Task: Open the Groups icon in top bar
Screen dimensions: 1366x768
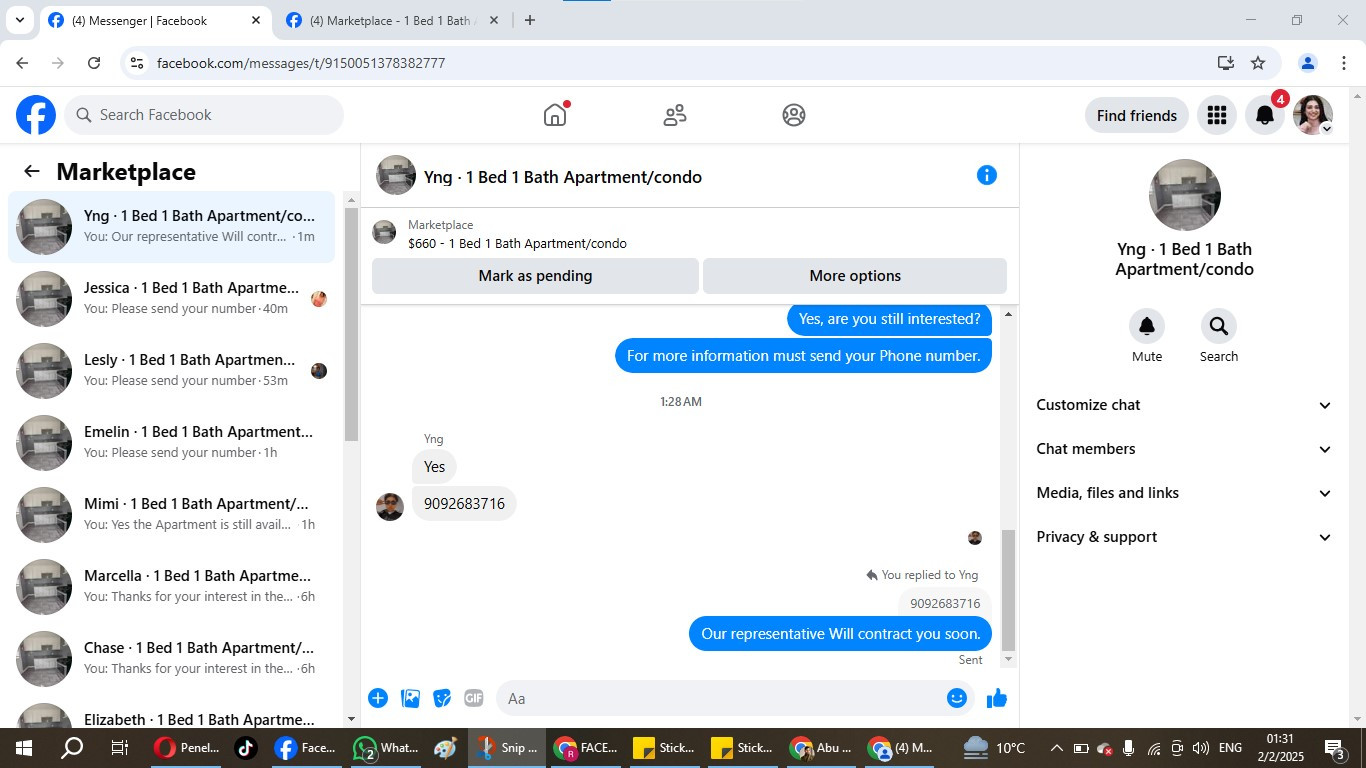Action: (794, 115)
